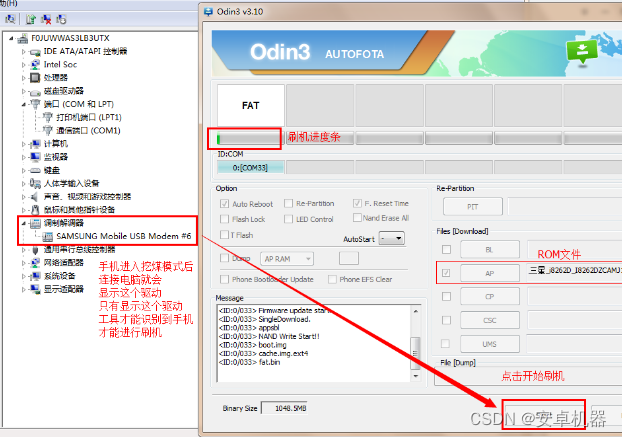Click the FAT flashing progress bar
622x437 pixels.
[250, 139]
